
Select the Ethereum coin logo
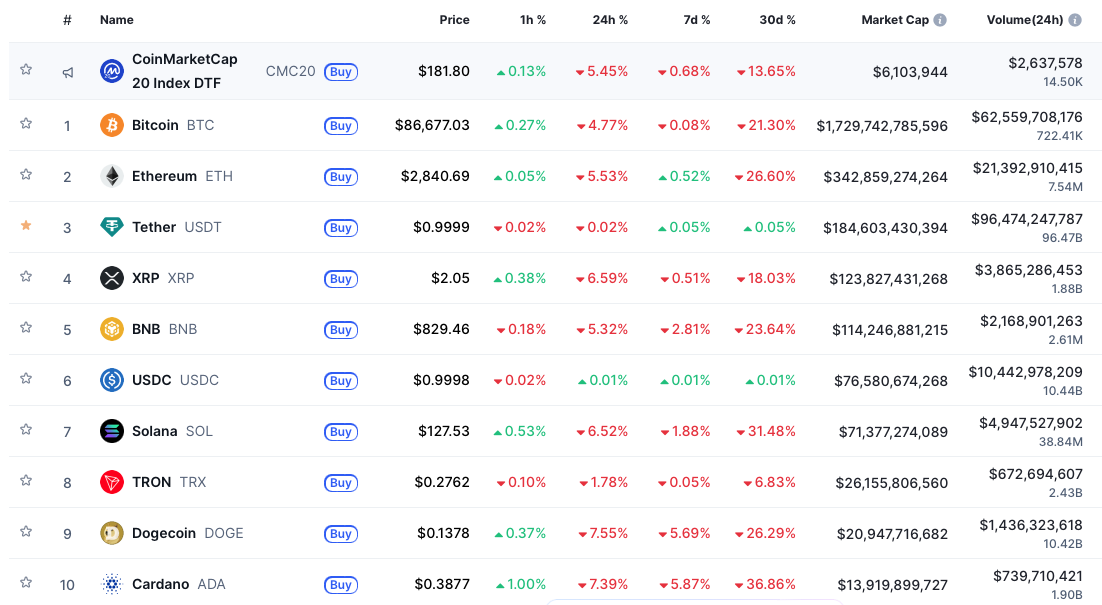(x=111, y=176)
